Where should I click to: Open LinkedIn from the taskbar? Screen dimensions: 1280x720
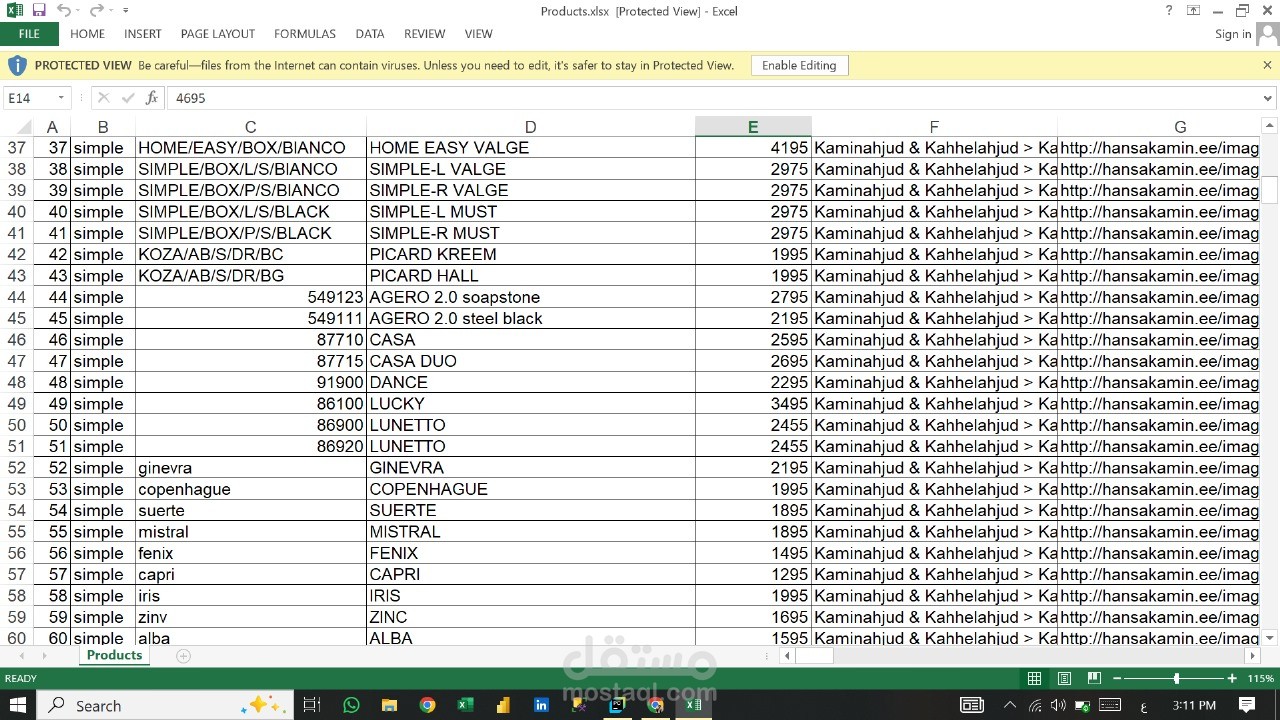coord(541,705)
